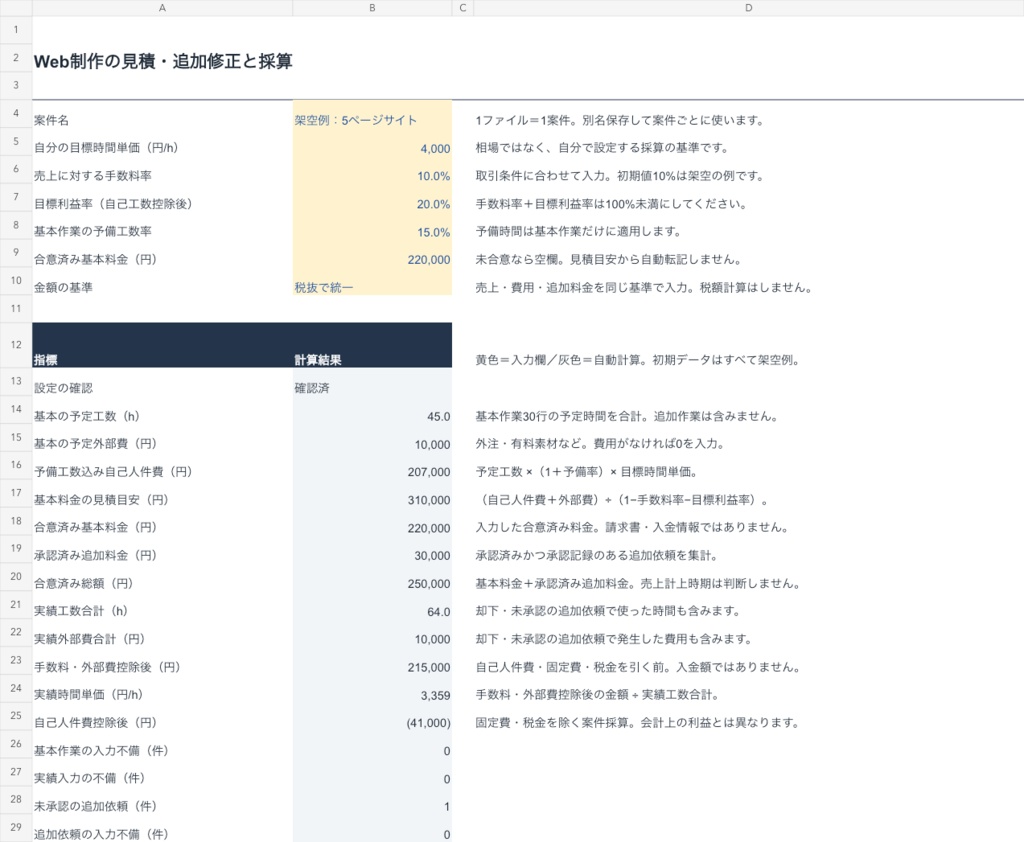1024x842 pixels.
Task: Click label '金額の基準'
Action: (63, 287)
